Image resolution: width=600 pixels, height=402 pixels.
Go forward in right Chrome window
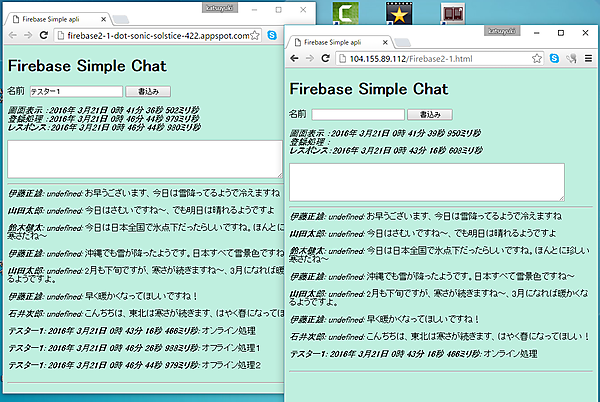click(x=310, y=58)
